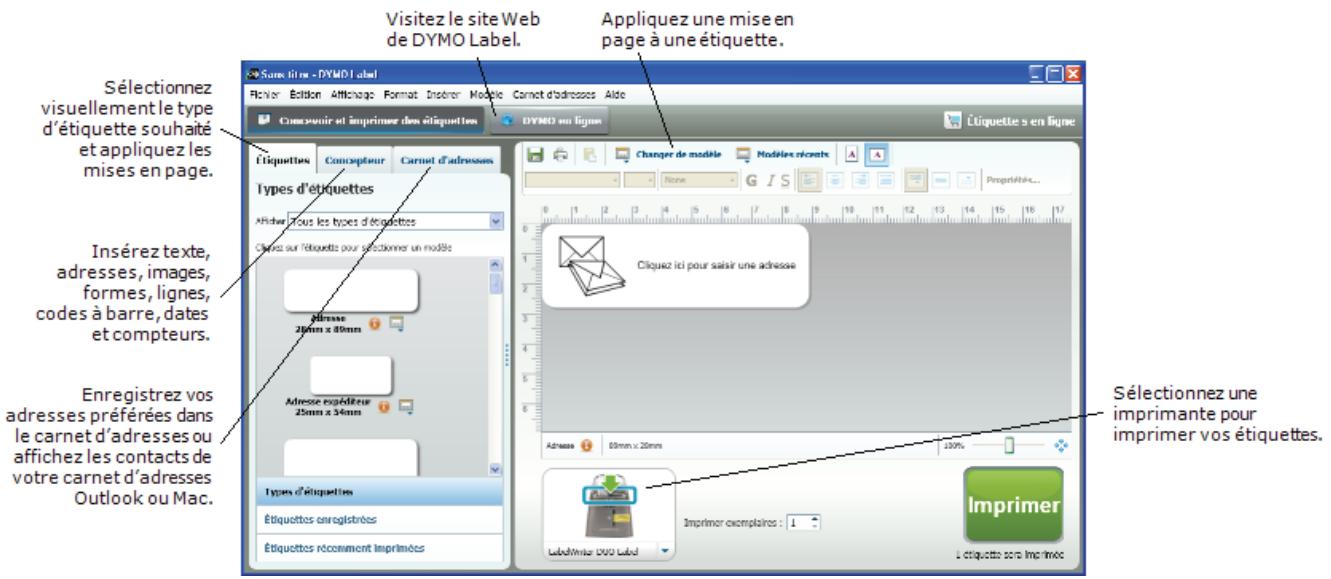Click Imprimer exemplaires number field
Image resolution: width=1331 pixels, height=579 pixels.
(x=795, y=522)
